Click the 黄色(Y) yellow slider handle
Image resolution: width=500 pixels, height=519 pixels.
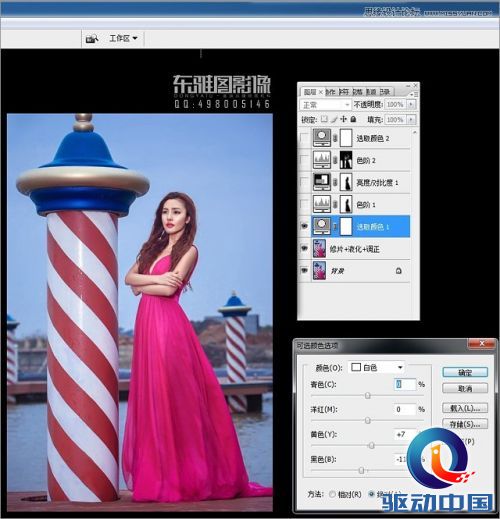point(371,445)
